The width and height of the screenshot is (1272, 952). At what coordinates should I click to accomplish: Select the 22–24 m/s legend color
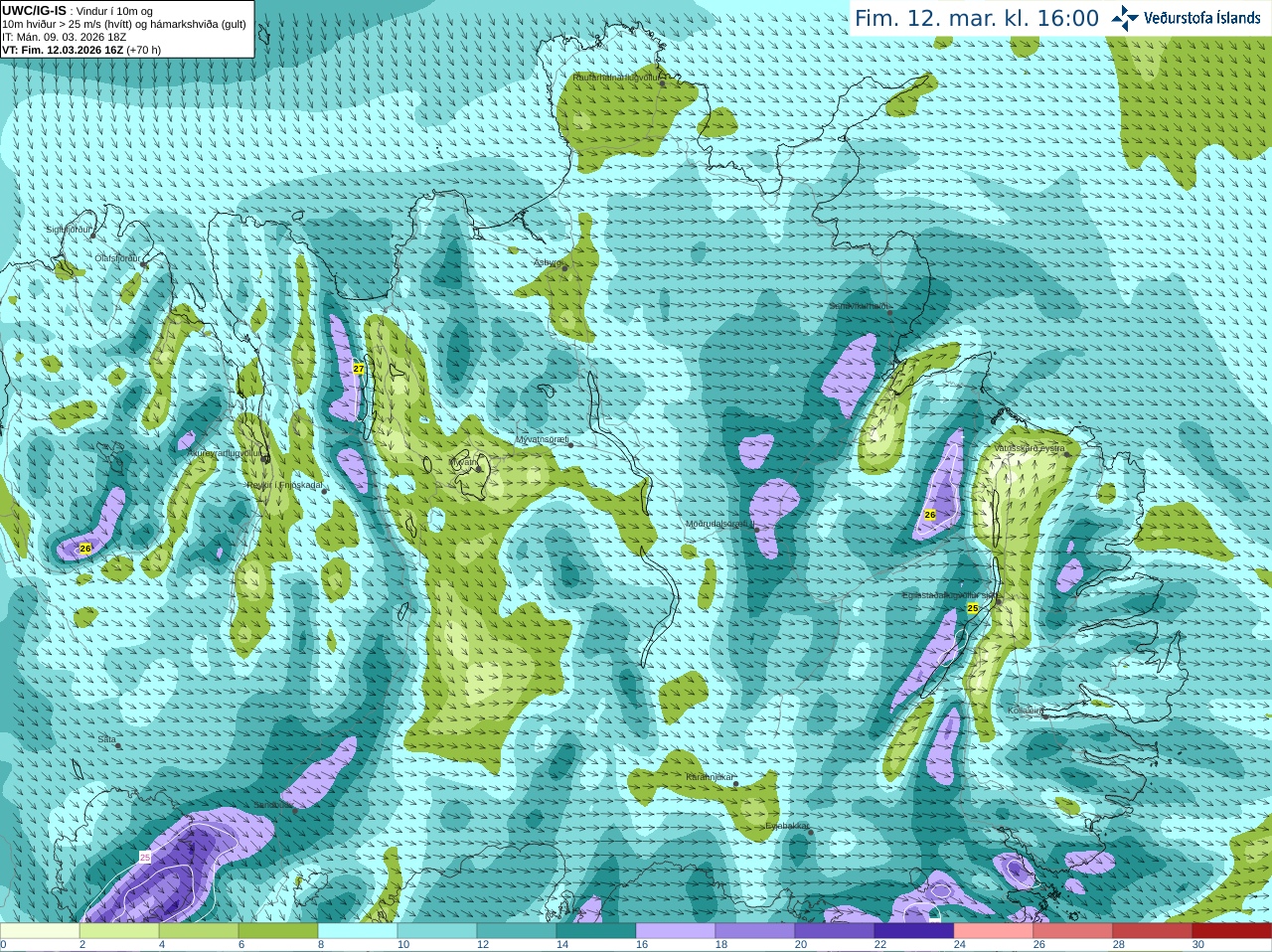pyautogui.click(x=914, y=931)
